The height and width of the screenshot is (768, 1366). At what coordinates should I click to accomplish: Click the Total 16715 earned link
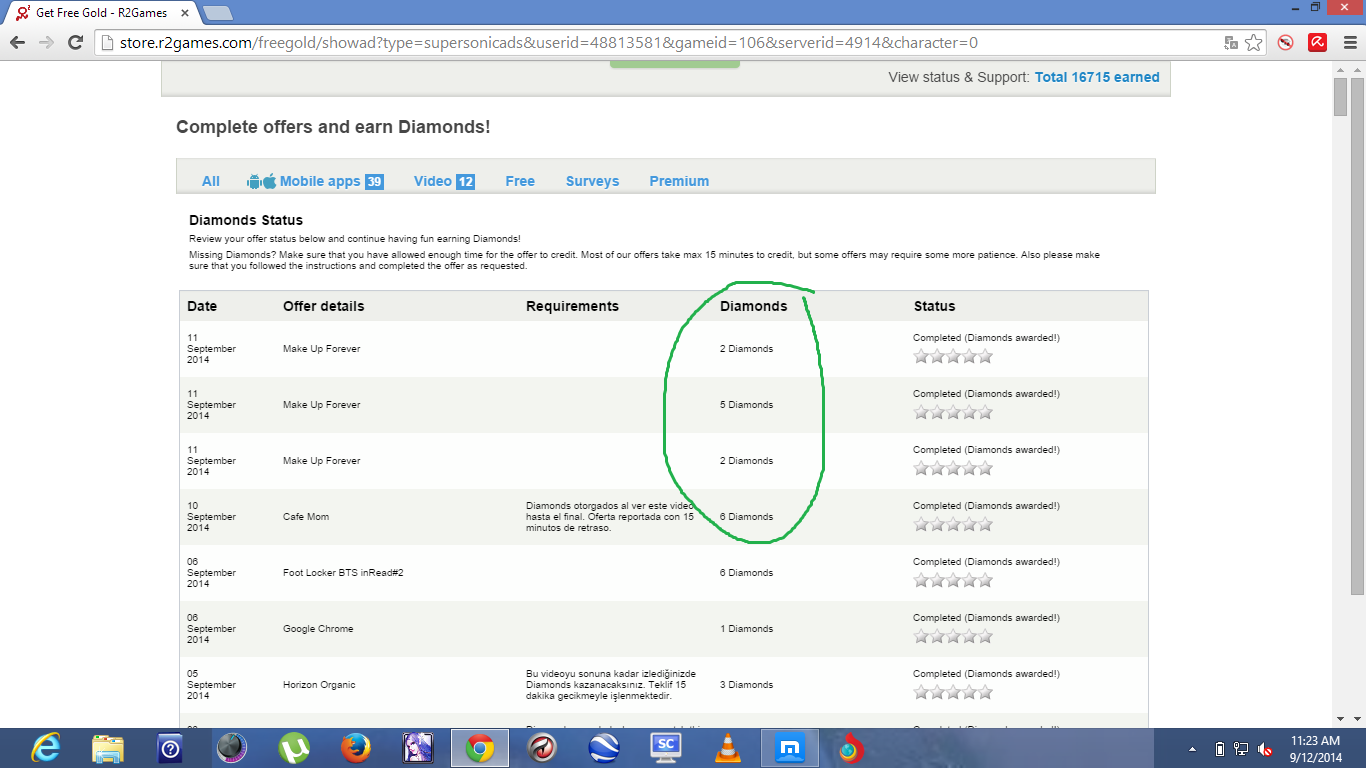pyautogui.click(x=1097, y=77)
